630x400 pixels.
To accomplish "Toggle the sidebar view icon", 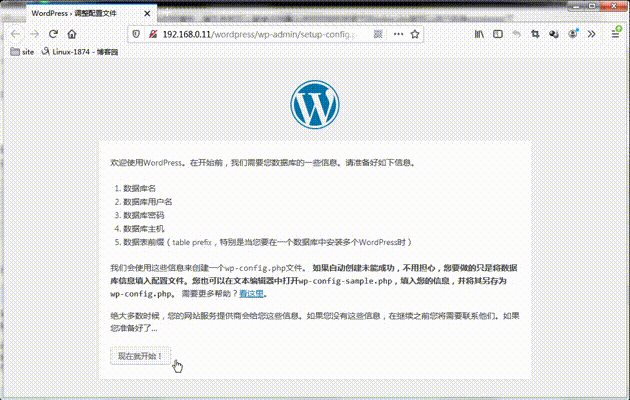I will tap(498, 34).
